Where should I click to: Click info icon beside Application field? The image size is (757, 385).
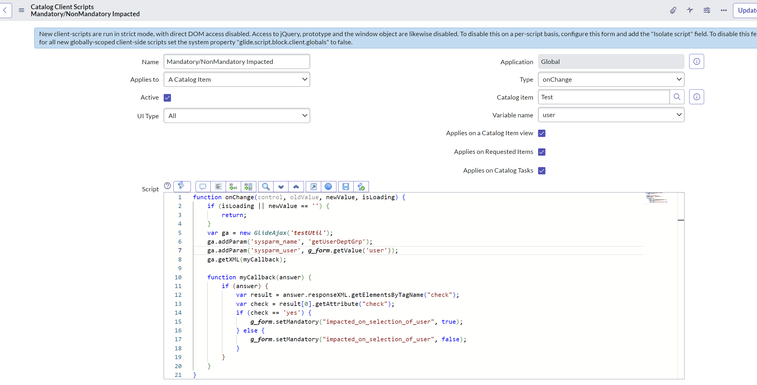(x=696, y=61)
